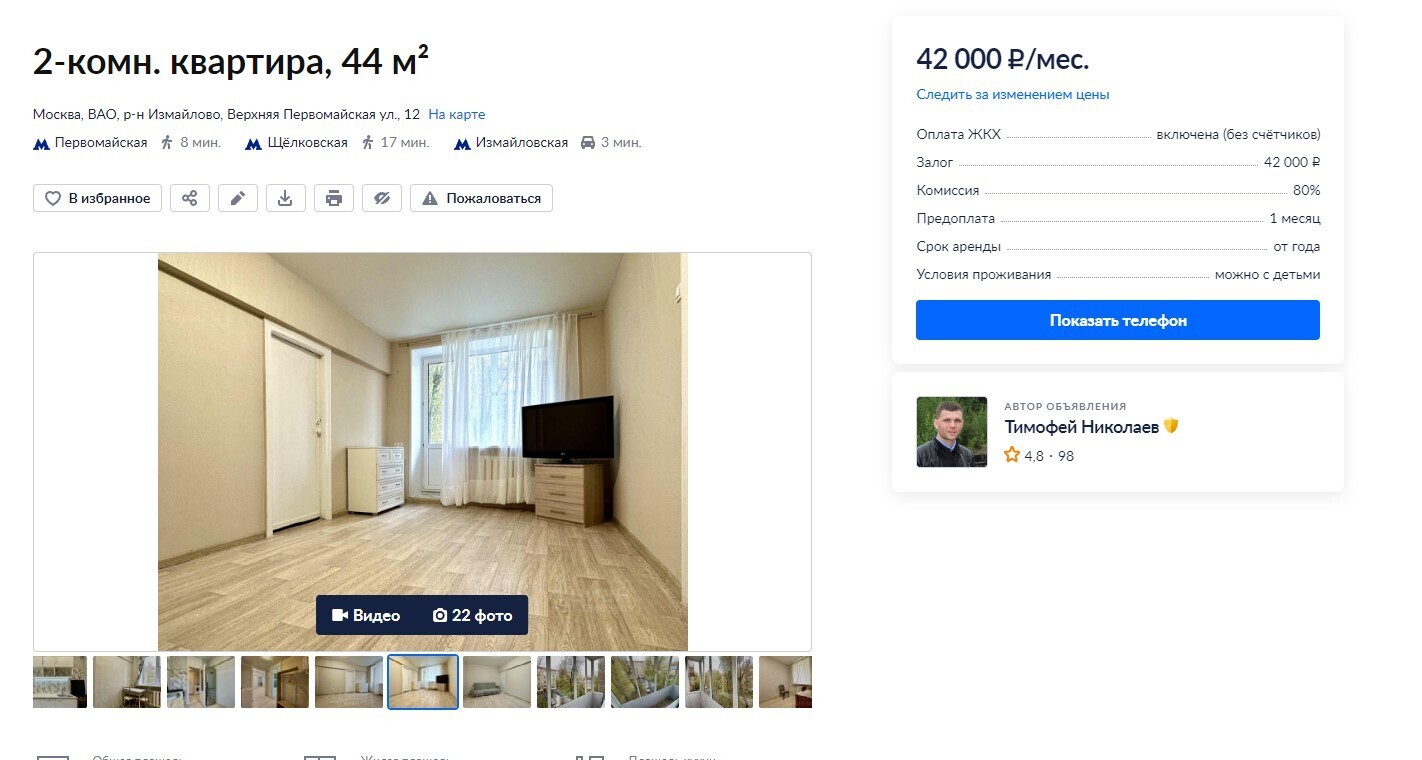Click the author's avatar photo

952,432
